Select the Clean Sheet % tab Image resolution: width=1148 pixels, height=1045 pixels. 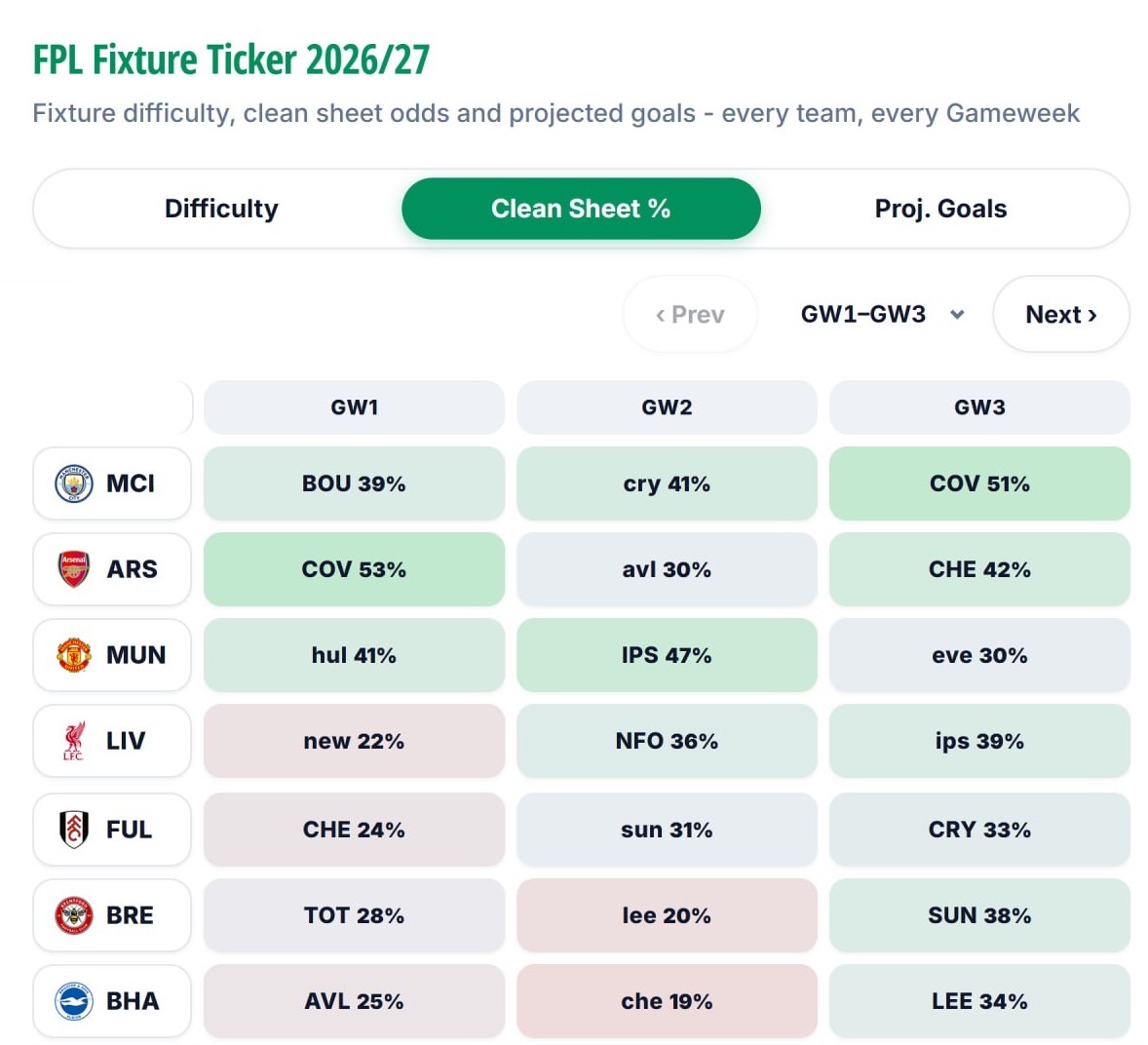[x=581, y=209]
